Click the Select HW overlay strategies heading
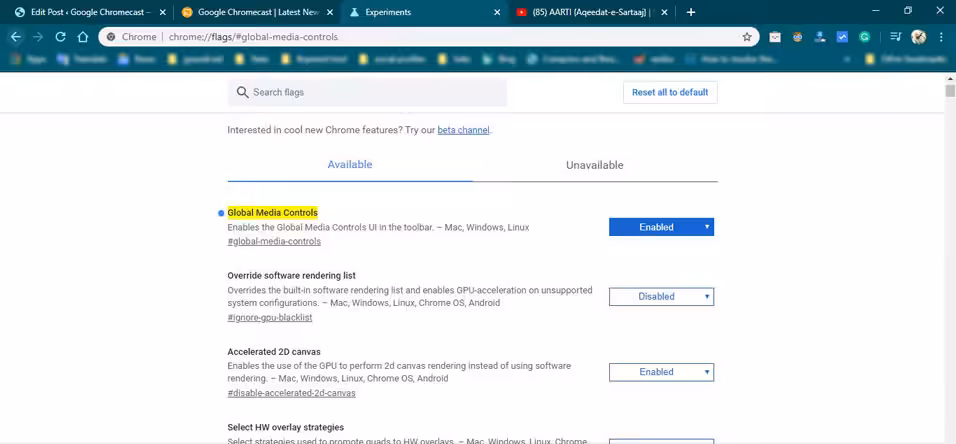956x444 pixels. click(x=285, y=428)
